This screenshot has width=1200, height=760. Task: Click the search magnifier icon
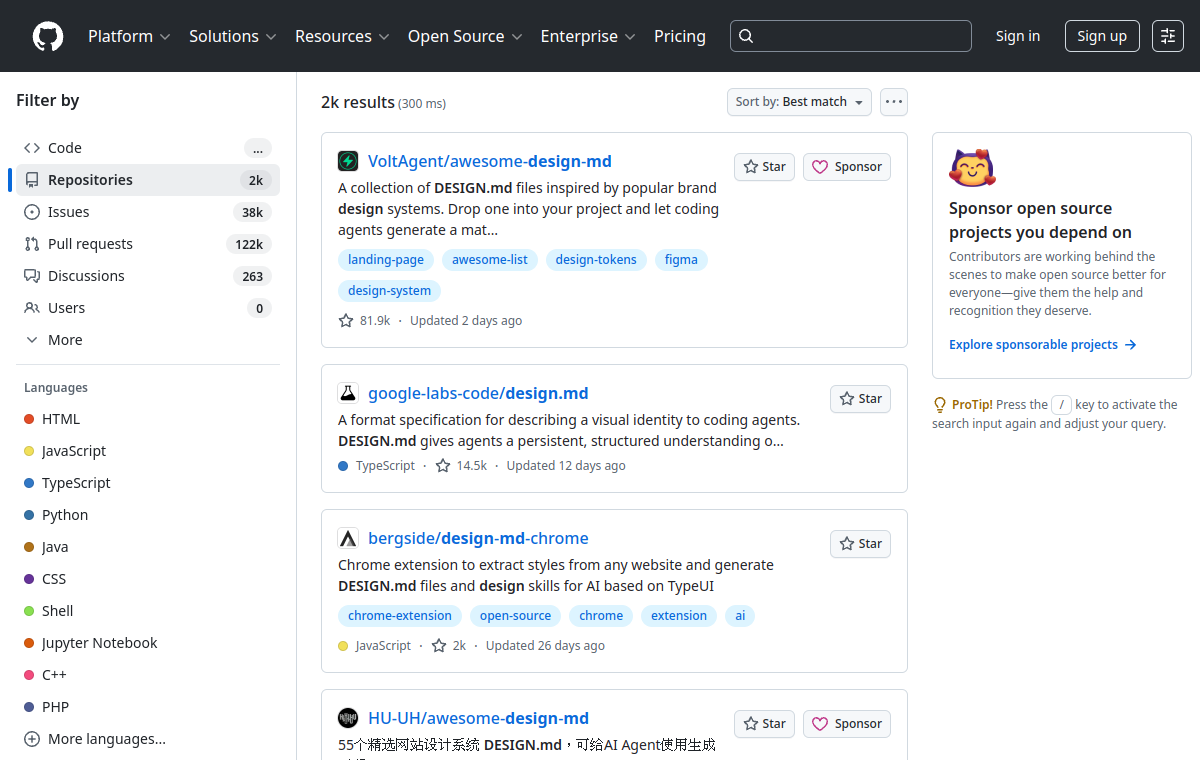click(x=746, y=36)
